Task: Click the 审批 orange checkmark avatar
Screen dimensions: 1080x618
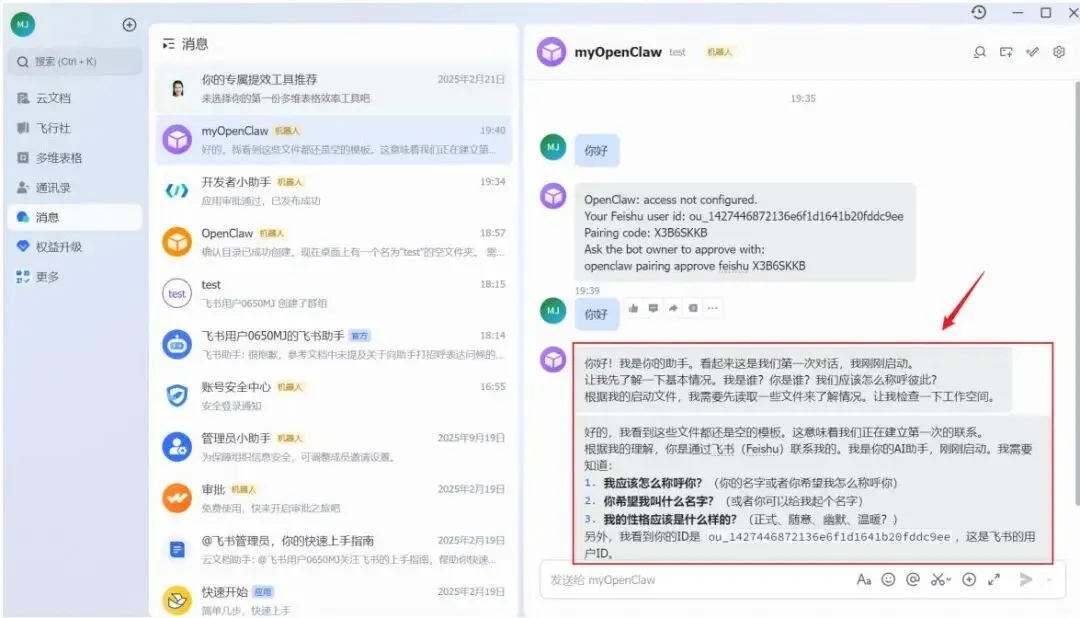Action: point(177,498)
